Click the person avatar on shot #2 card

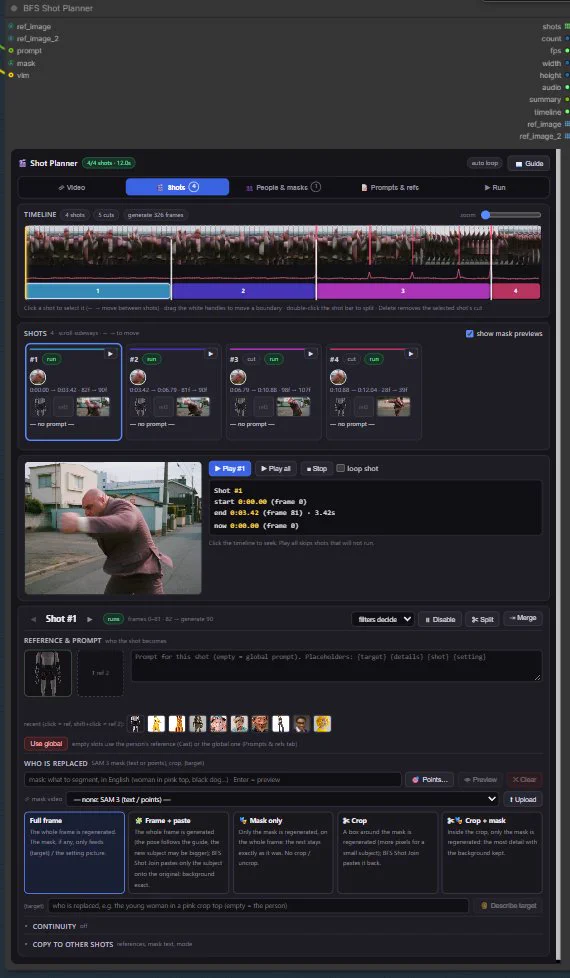point(138,377)
